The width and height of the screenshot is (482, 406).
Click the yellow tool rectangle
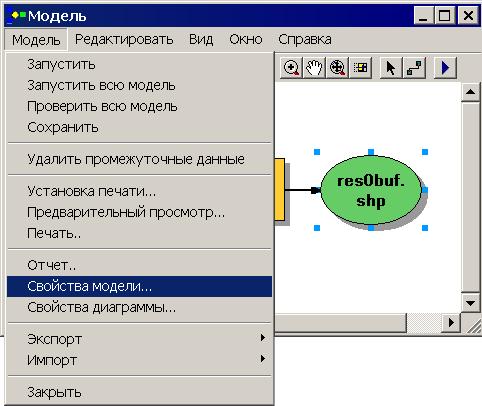280,189
